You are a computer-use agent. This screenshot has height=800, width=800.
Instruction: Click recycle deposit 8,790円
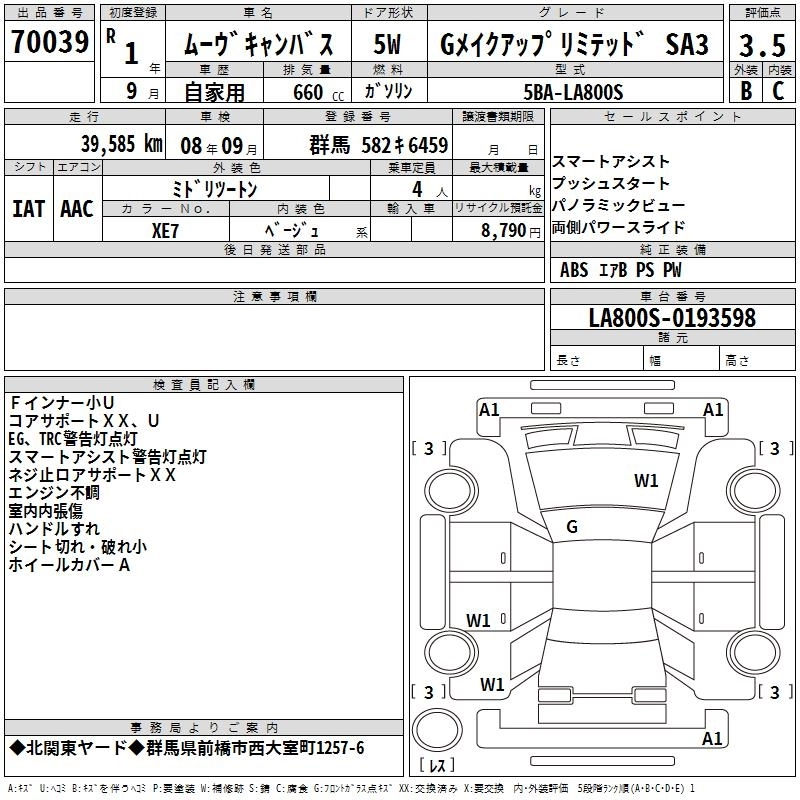point(511,231)
